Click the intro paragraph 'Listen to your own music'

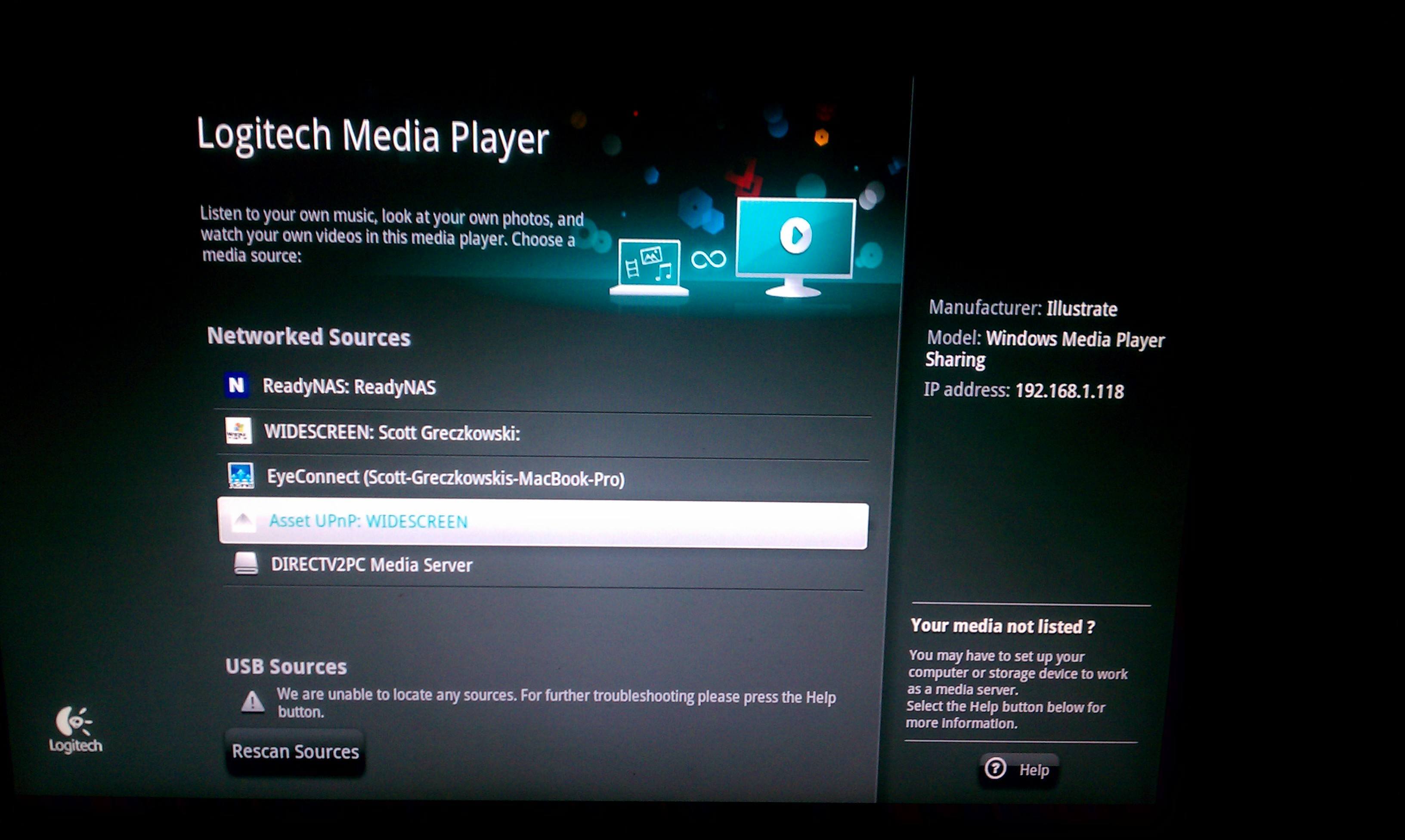coord(392,235)
